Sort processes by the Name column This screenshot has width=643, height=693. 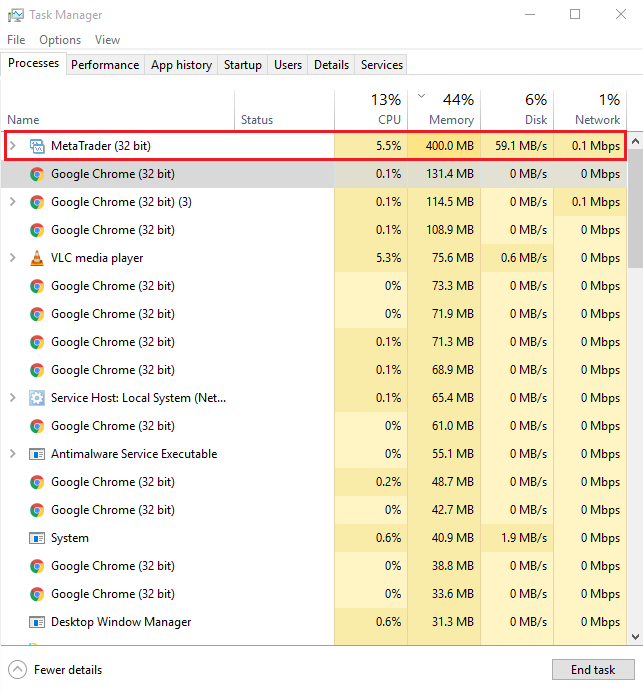(x=118, y=110)
